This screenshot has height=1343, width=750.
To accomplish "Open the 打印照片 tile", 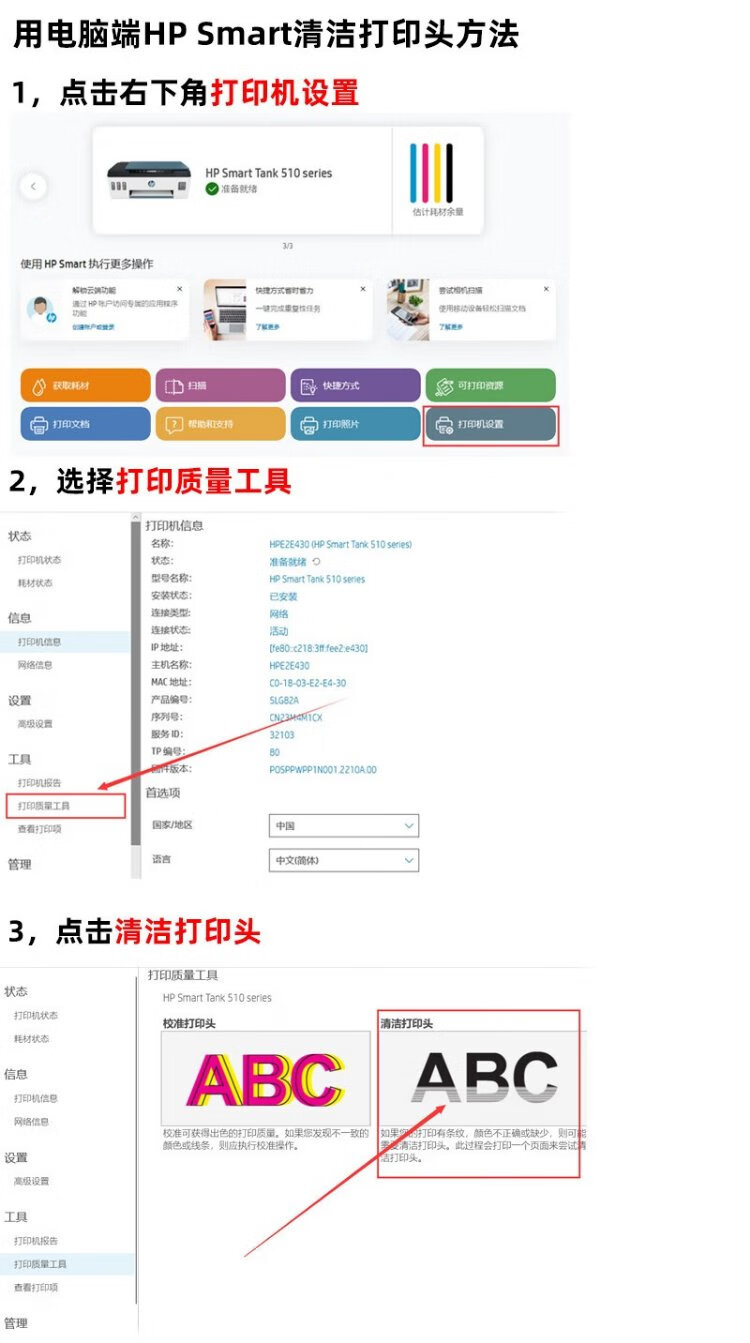I will coord(355,424).
